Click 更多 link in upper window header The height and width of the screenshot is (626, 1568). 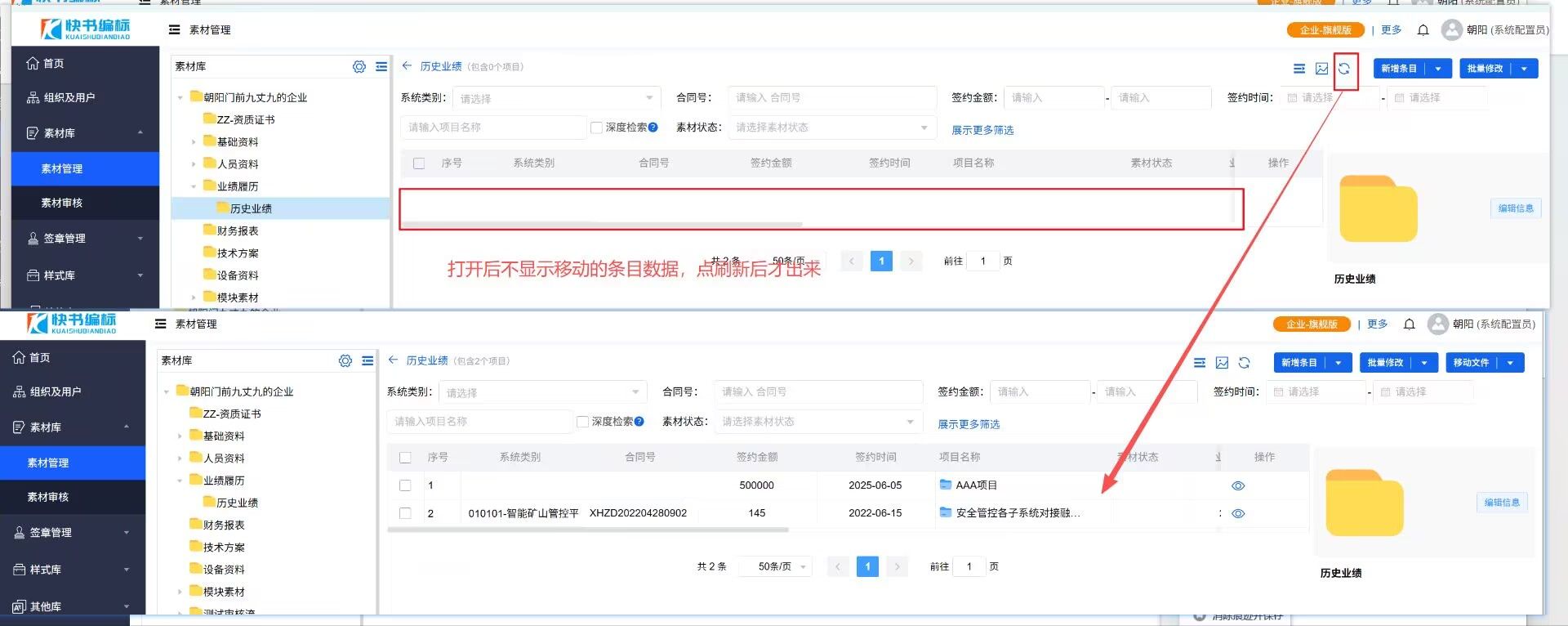(1391, 30)
